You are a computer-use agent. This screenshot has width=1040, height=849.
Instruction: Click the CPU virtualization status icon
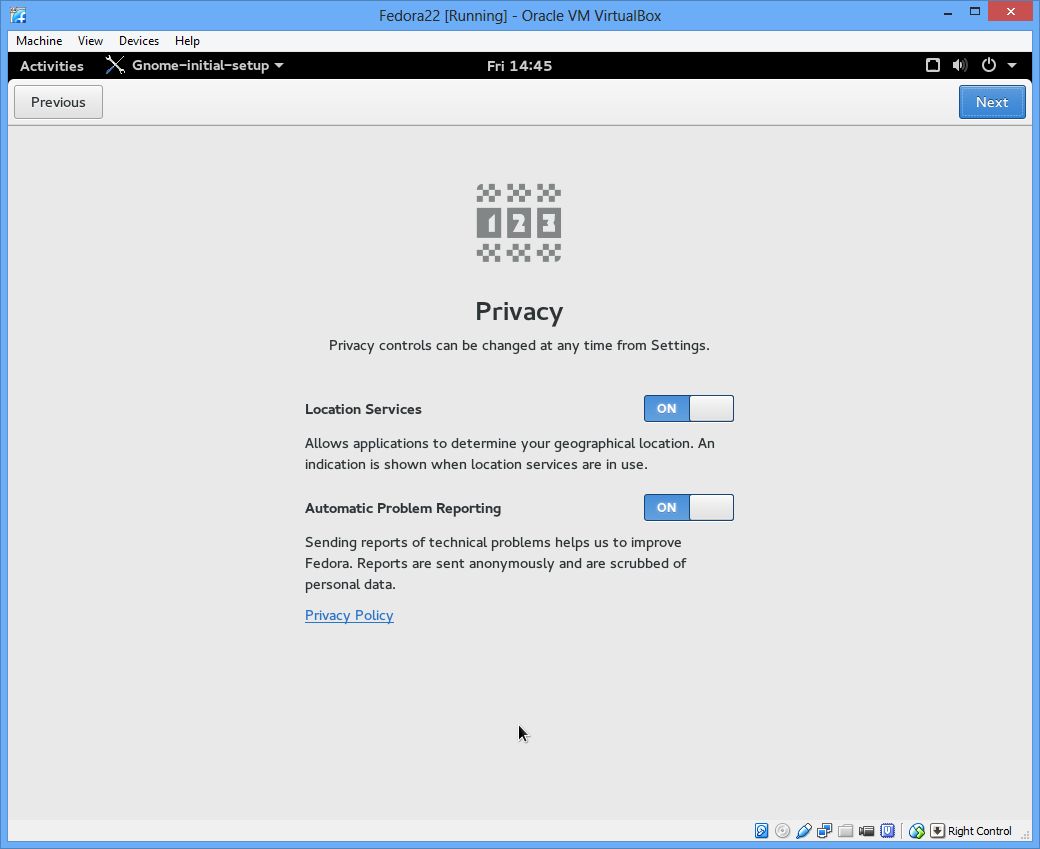[887, 830]
